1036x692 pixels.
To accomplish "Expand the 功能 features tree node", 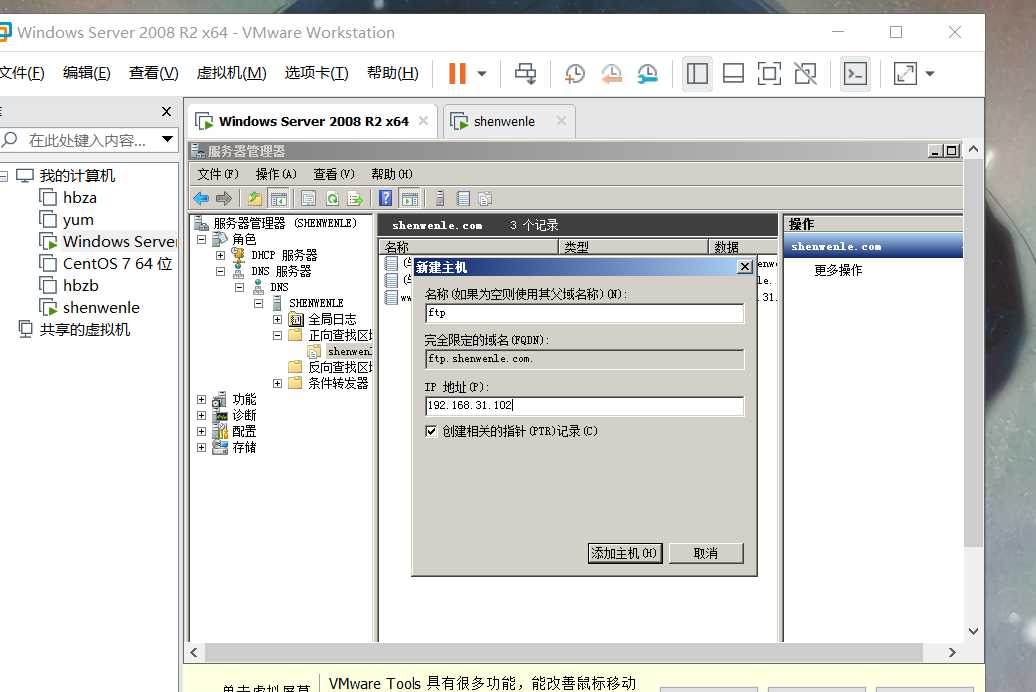I will 202,399.
